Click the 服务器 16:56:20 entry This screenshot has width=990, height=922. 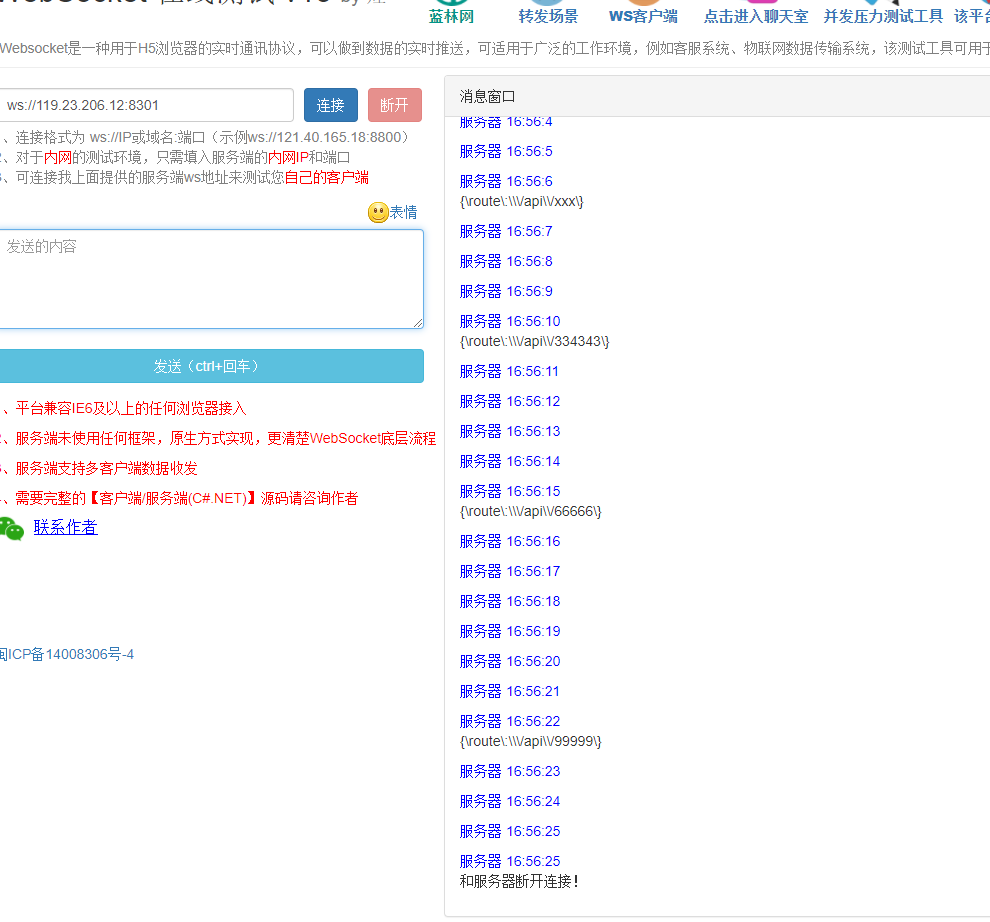[x=510, y=661]
